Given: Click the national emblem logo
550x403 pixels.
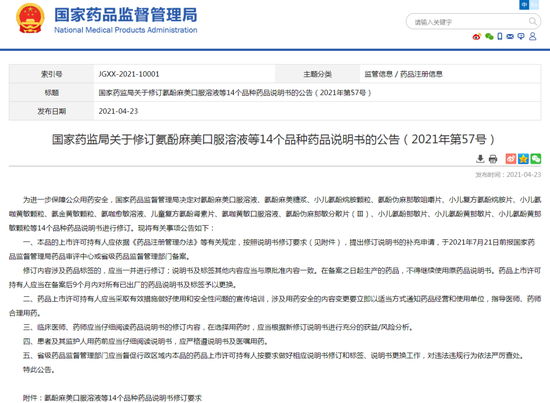Looking at the screenshot, I should coord(31,18).
